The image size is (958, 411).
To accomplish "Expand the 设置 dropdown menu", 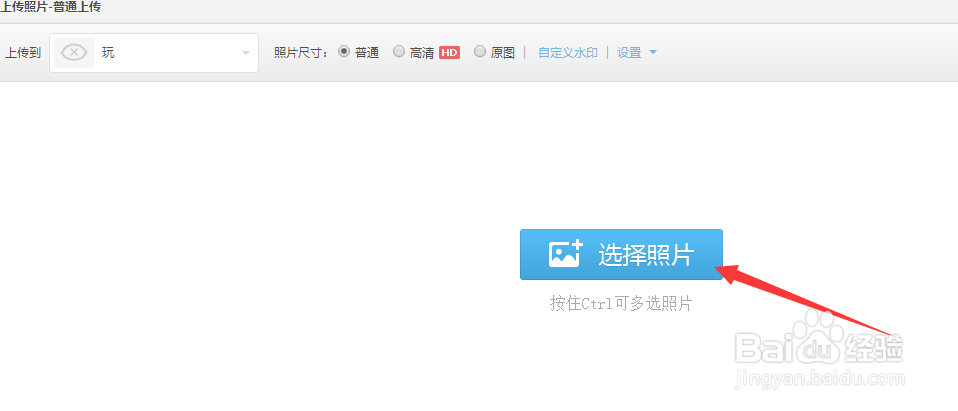I will [x=637, y=53].
